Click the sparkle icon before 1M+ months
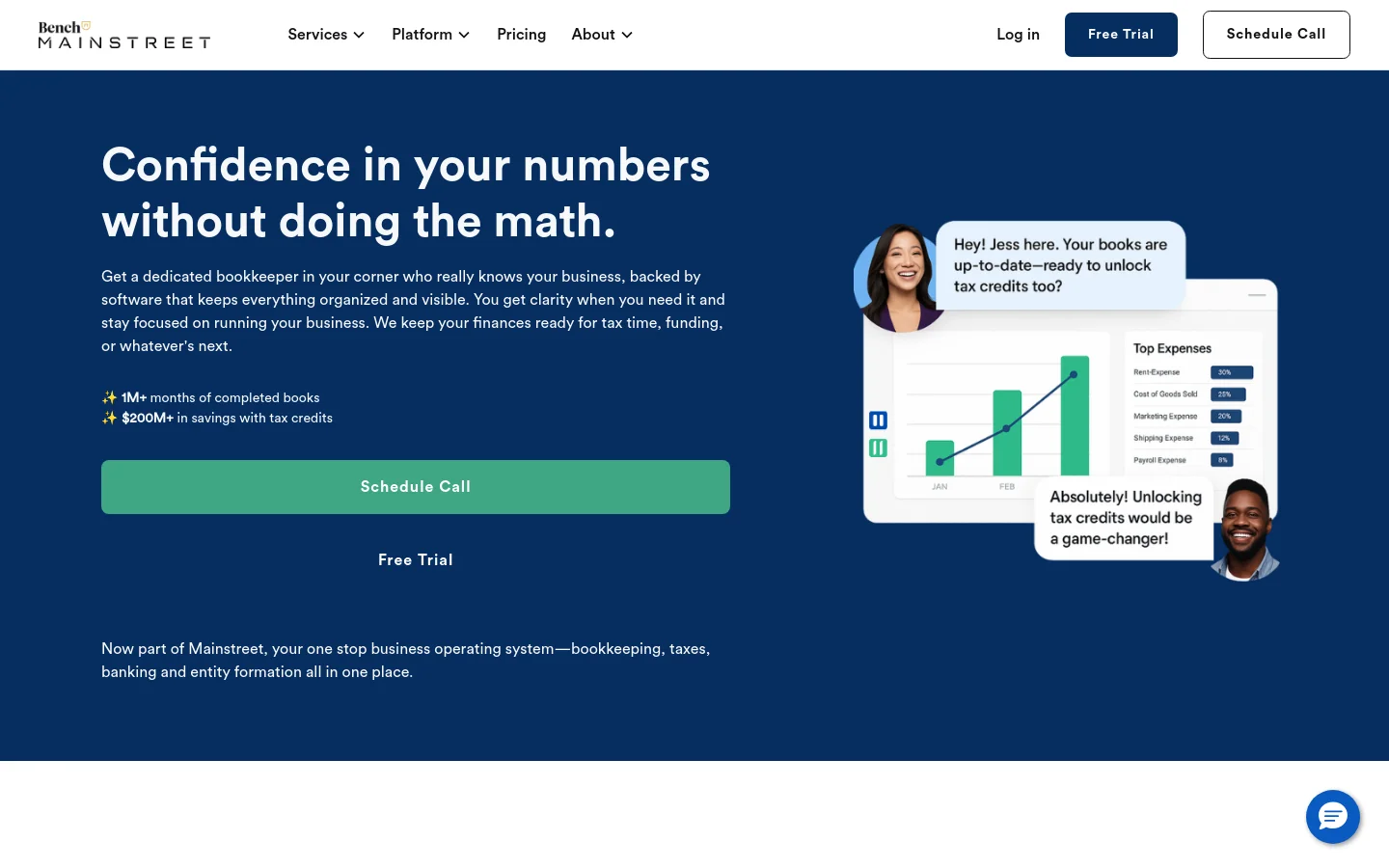 pyautogui.click(x=109, y=397)
